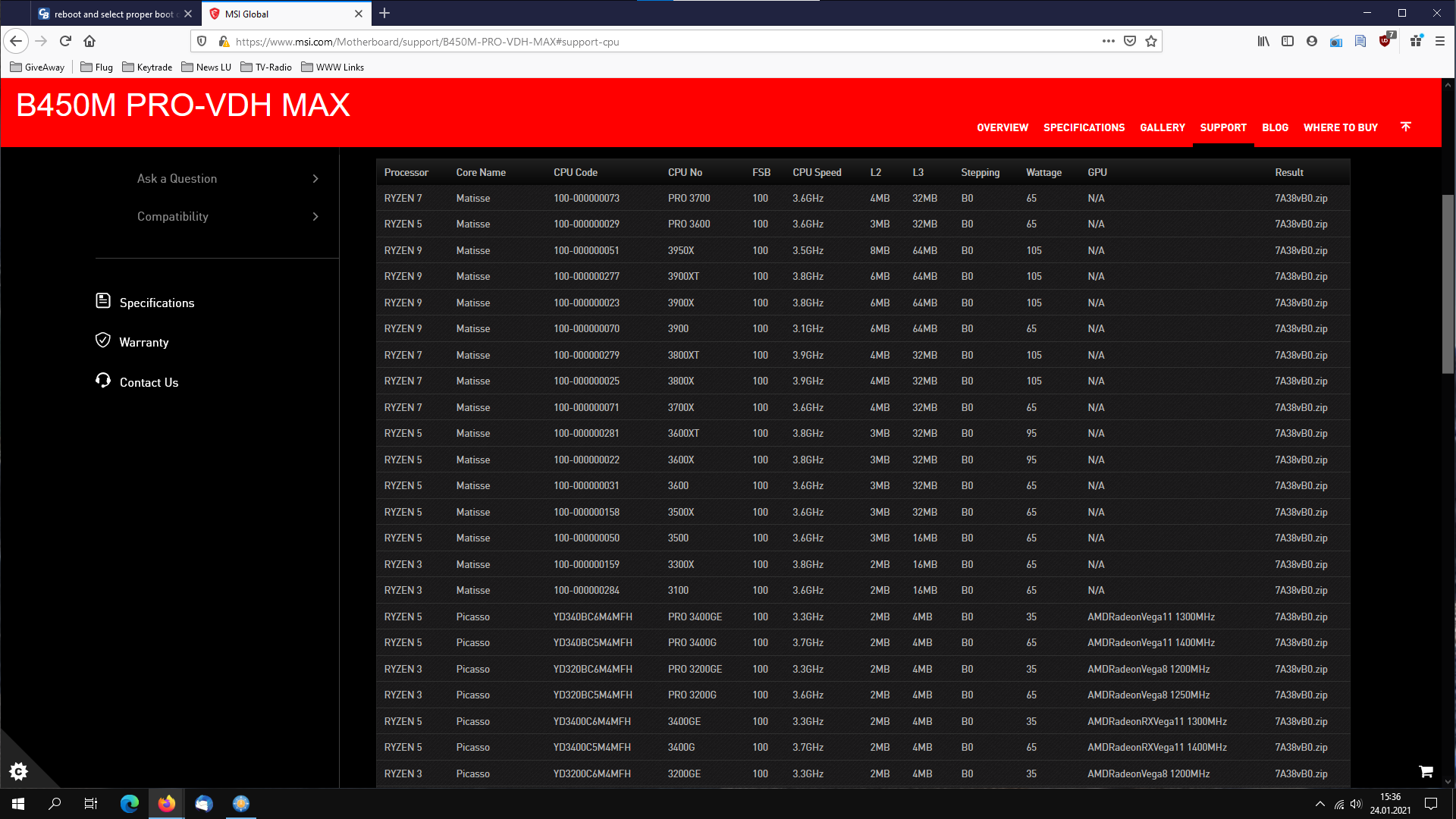
Task: Click the Save to Pocket icon
Action: click(x=1130, y=42)
